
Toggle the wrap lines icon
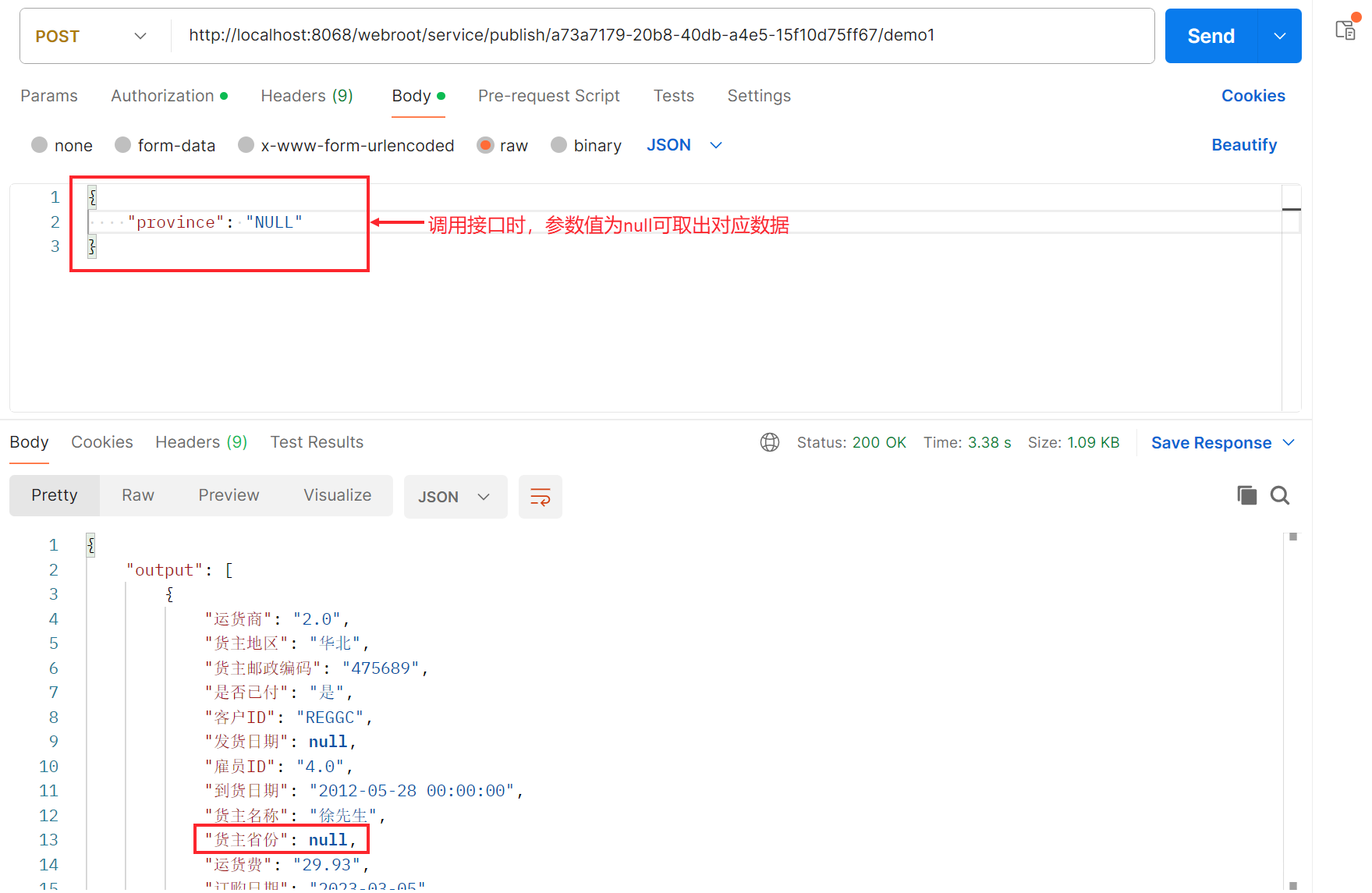pyautogui.click(x=541, y=497)
